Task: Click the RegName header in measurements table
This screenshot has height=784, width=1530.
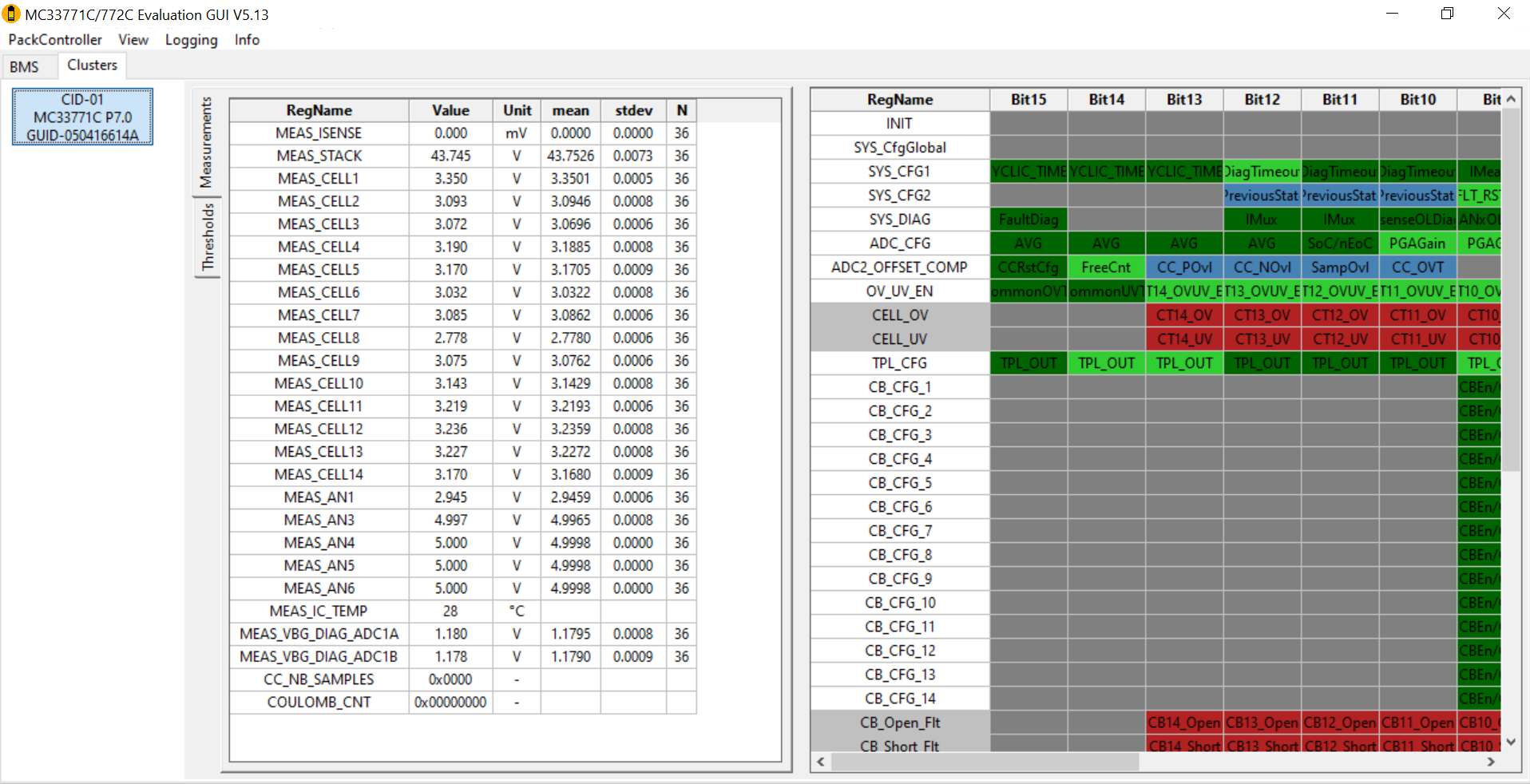Action: pyautogui.click(x=319, y=110)
